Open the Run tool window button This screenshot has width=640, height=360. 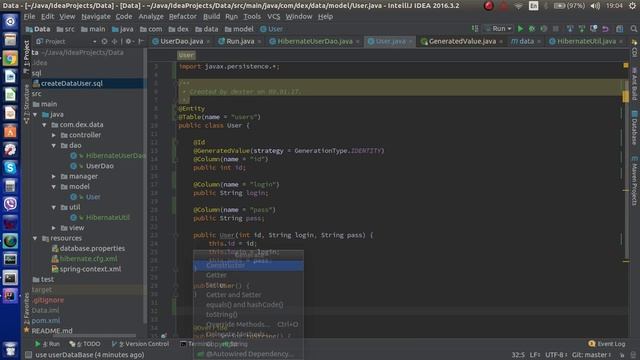[x=48, y=344]
